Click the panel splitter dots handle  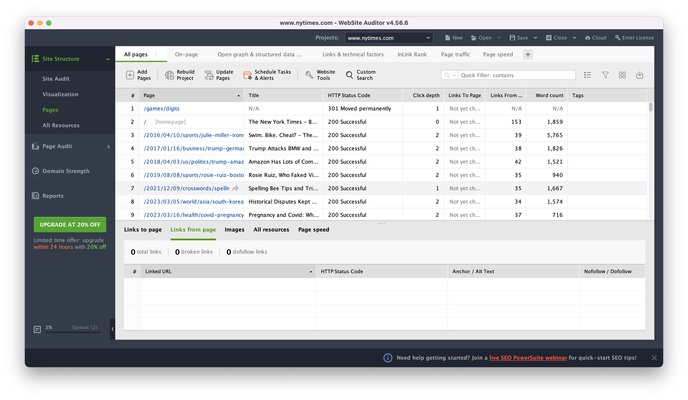pyautogui.click(x=381, y=223)
